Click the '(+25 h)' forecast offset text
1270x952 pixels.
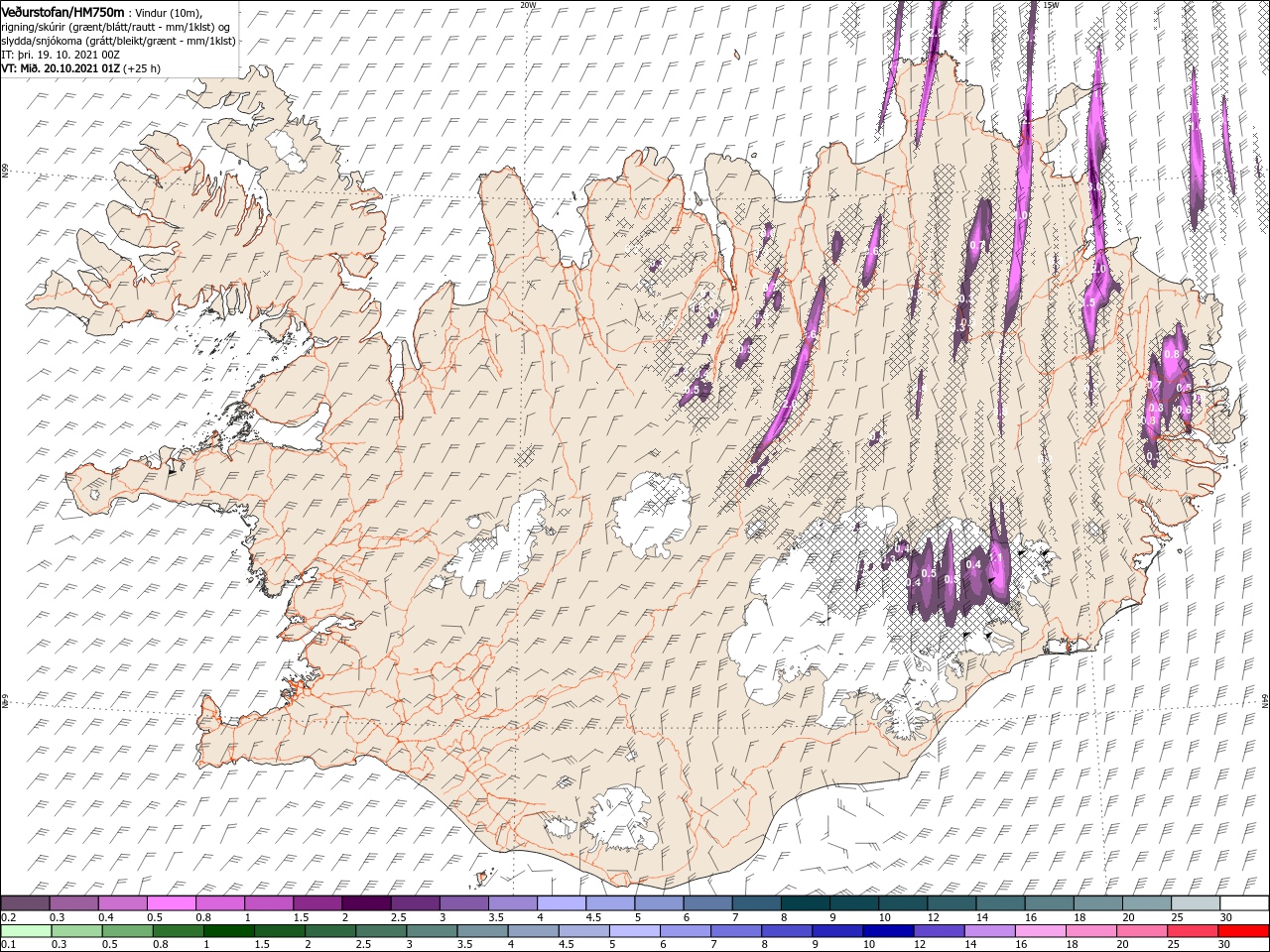point(142,68)
